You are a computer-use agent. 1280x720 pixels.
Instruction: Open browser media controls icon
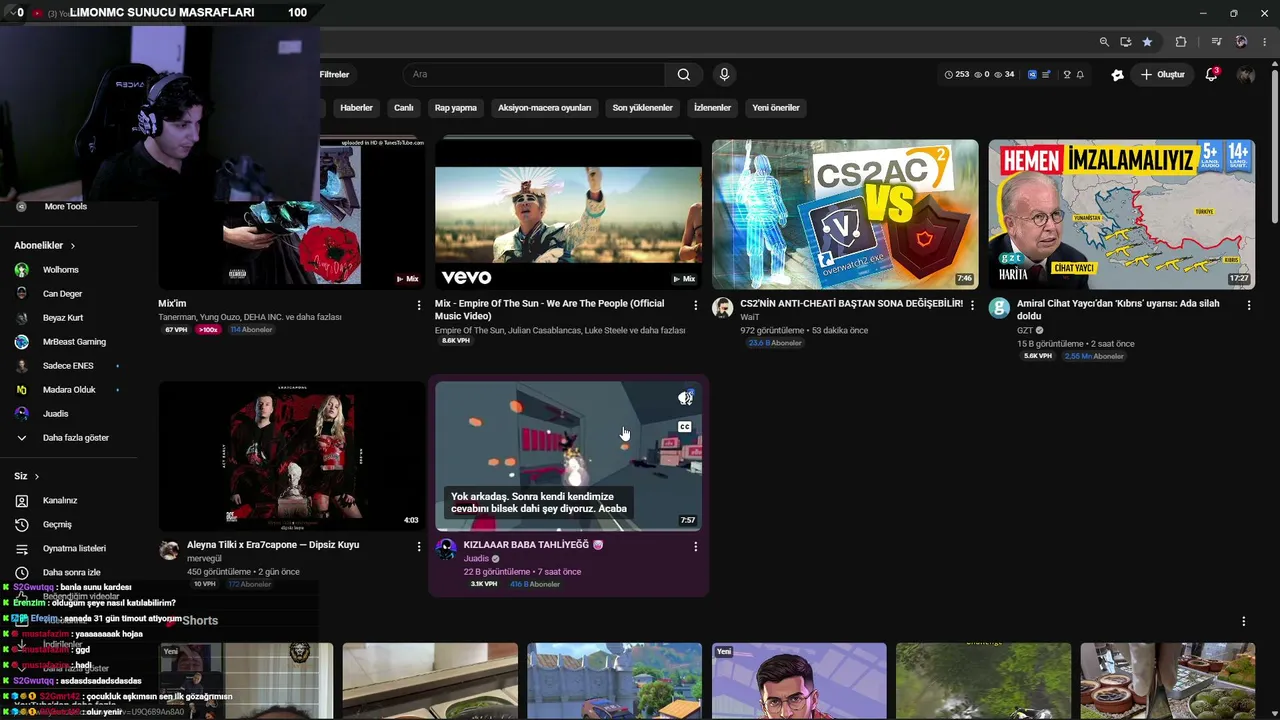1216,42
